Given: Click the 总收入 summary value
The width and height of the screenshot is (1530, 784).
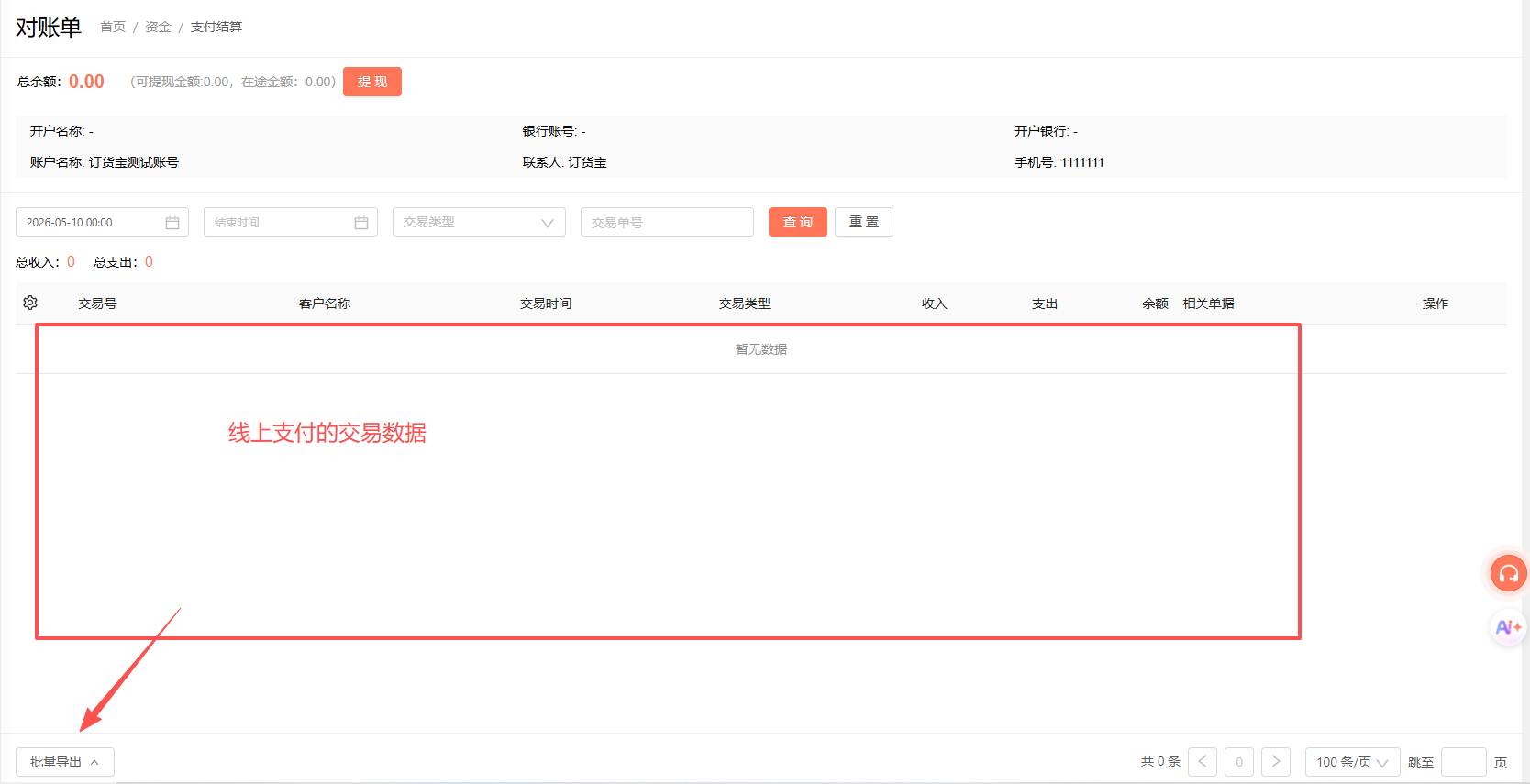Looking at the screenshot, I should pos(72,262).
